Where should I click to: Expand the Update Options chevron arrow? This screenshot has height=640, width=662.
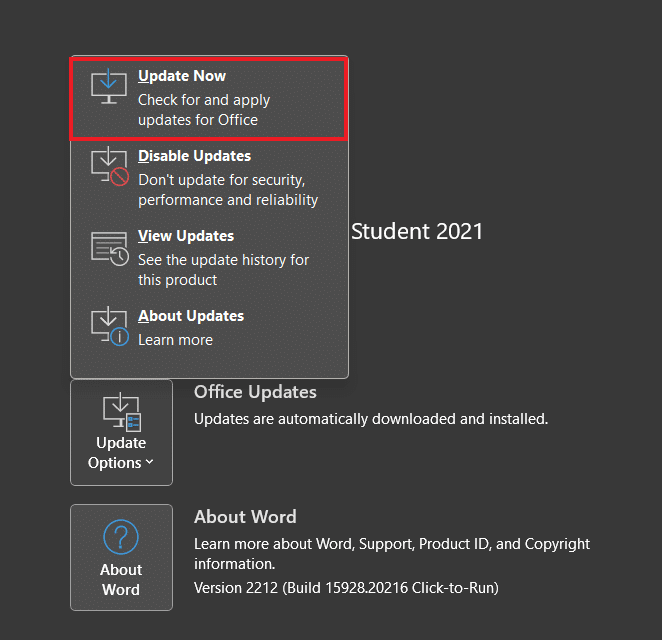tap(150, 462)
